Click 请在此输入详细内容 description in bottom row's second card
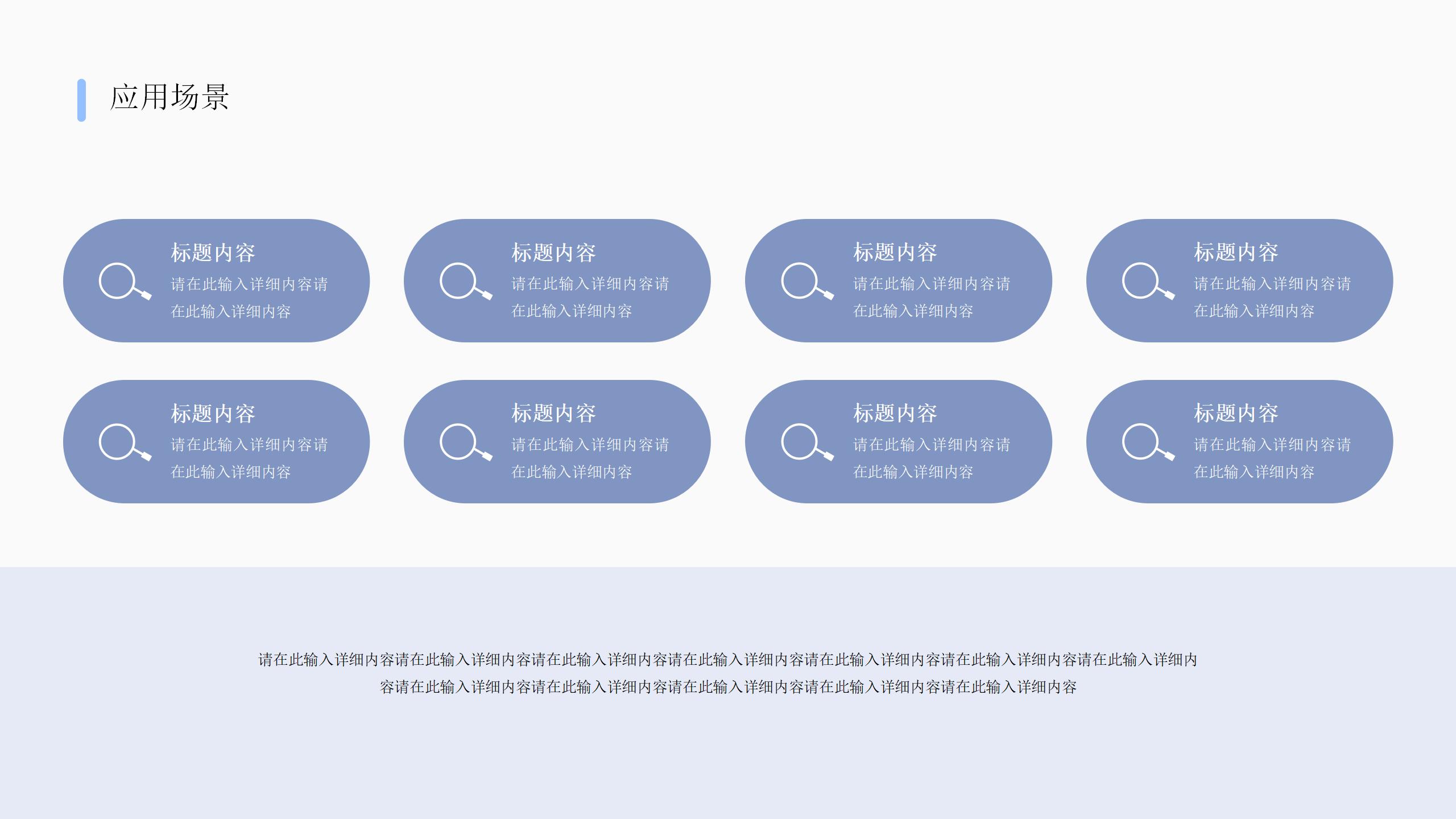Image resolution: width=1456 pixels, height=819 pixels. tap(590, 458)
